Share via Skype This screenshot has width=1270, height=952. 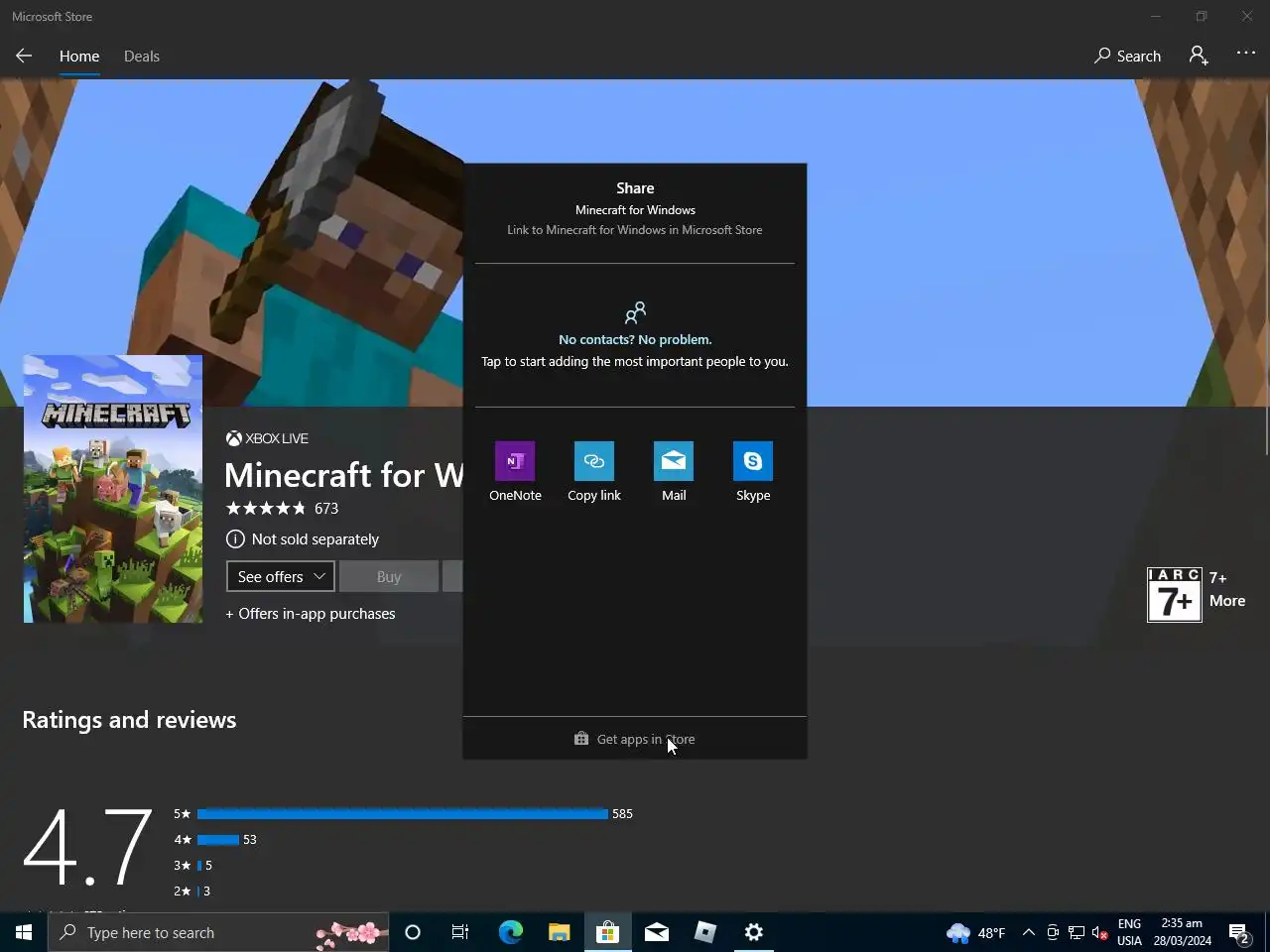tap(753, 472)
